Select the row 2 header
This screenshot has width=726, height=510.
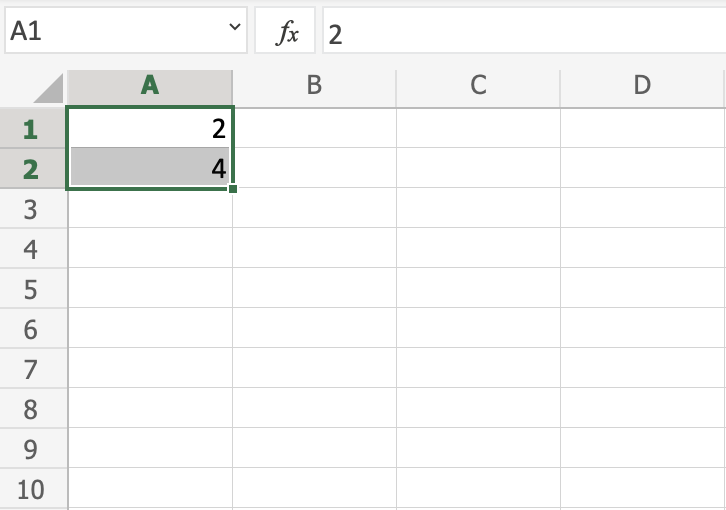coord(30,169)
